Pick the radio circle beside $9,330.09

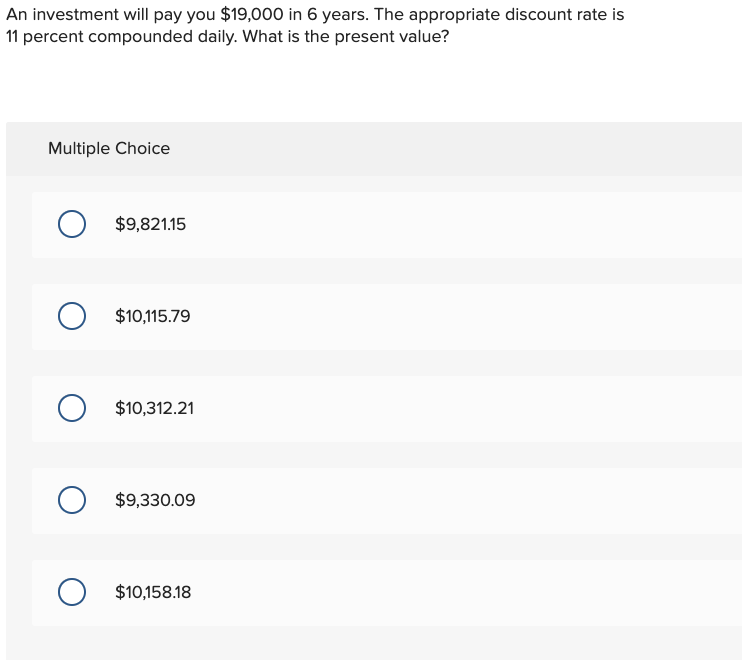71,500
